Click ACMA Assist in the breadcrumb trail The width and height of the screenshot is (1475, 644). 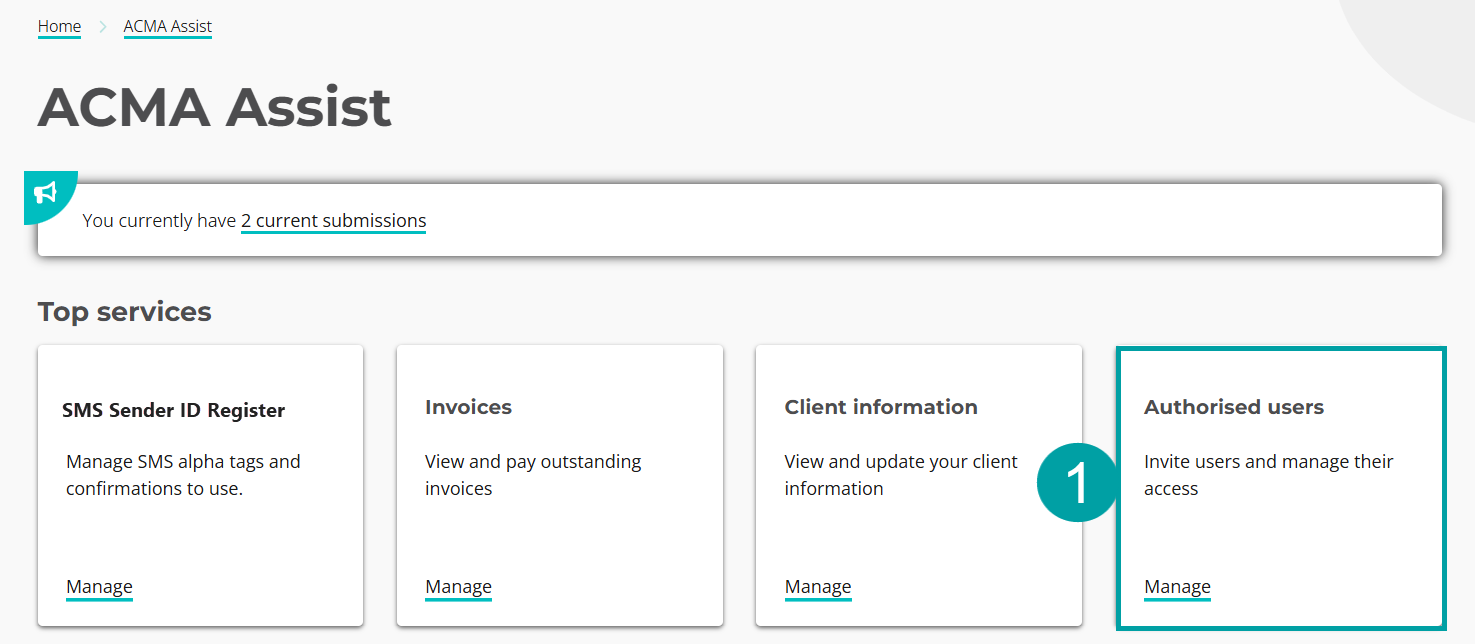pyautogui.click(x=167, y=25)
